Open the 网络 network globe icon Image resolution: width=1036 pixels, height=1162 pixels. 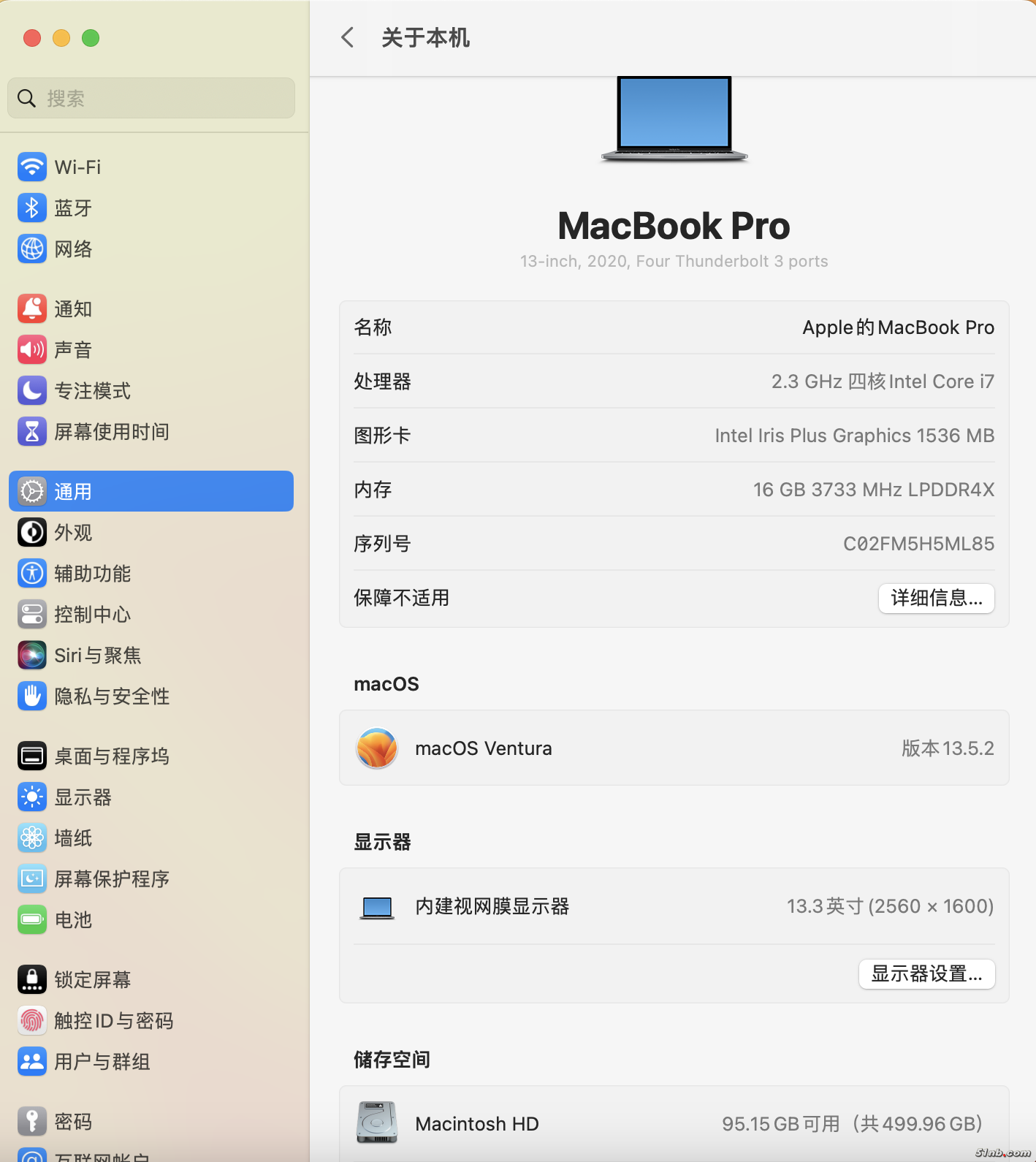coord(32,249)
